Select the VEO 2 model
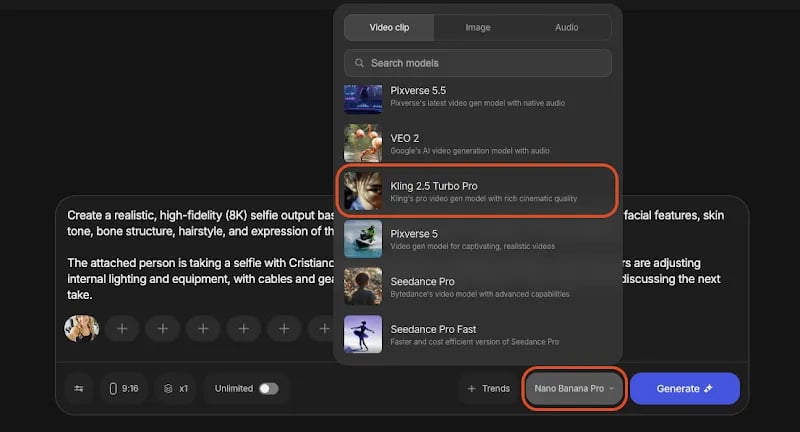 [478, 144]
